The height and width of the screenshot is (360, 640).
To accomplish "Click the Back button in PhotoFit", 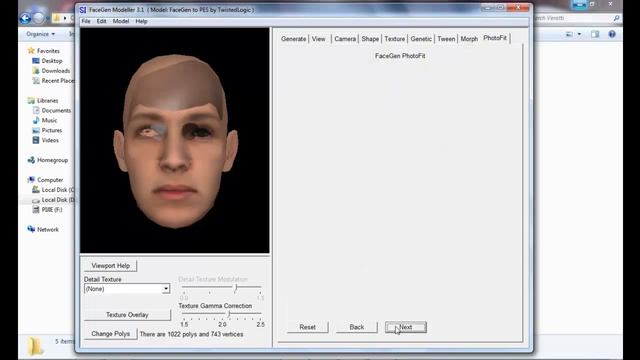I will [x=356, y=327].
